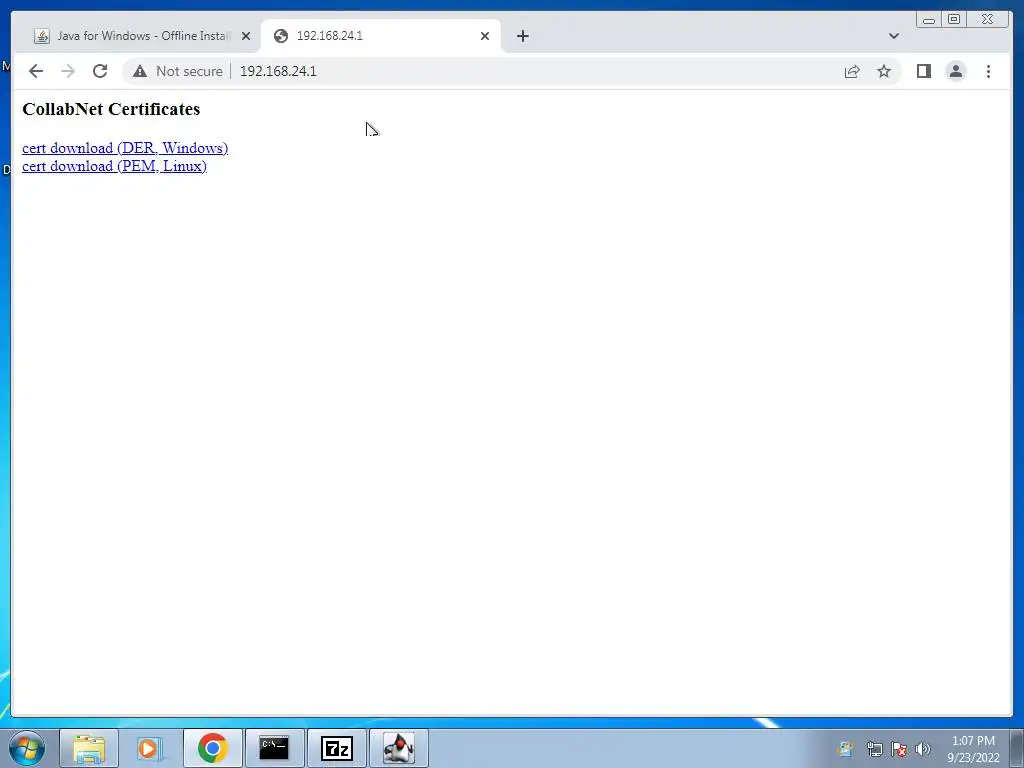Open the Chrome three-dot menu
This screenshot has width=1024, height=768.
click(x=988, y=71)
